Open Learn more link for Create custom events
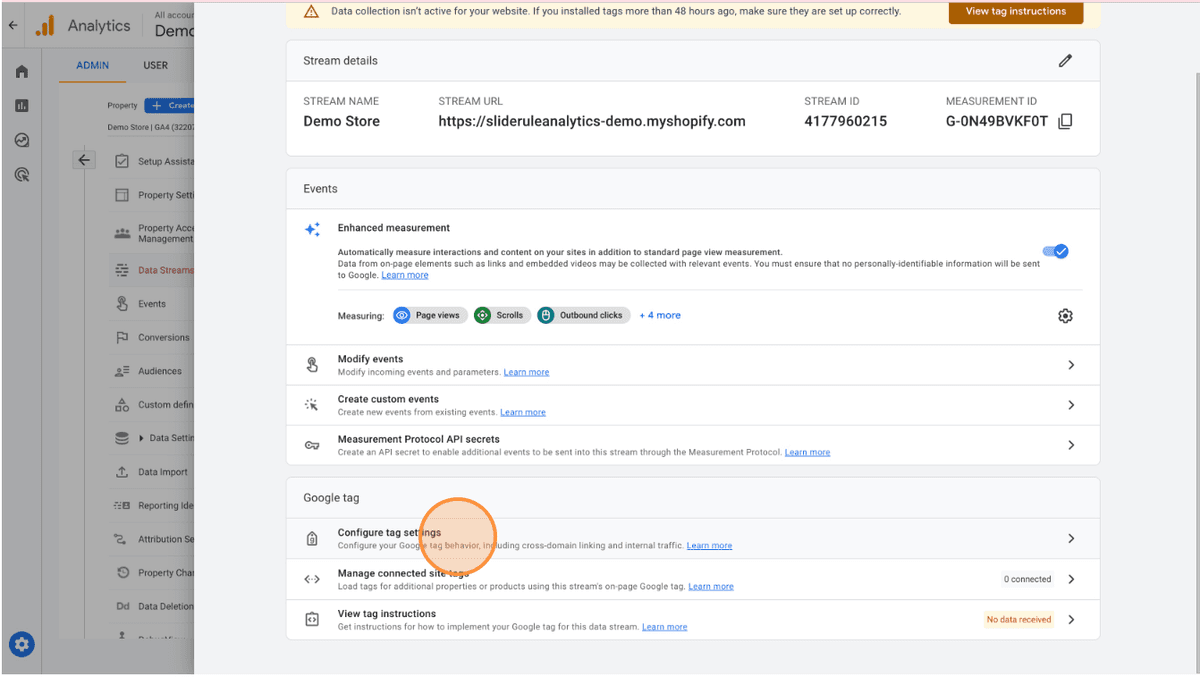Viewport: 1200px width, 678px height. coord(523,412)
